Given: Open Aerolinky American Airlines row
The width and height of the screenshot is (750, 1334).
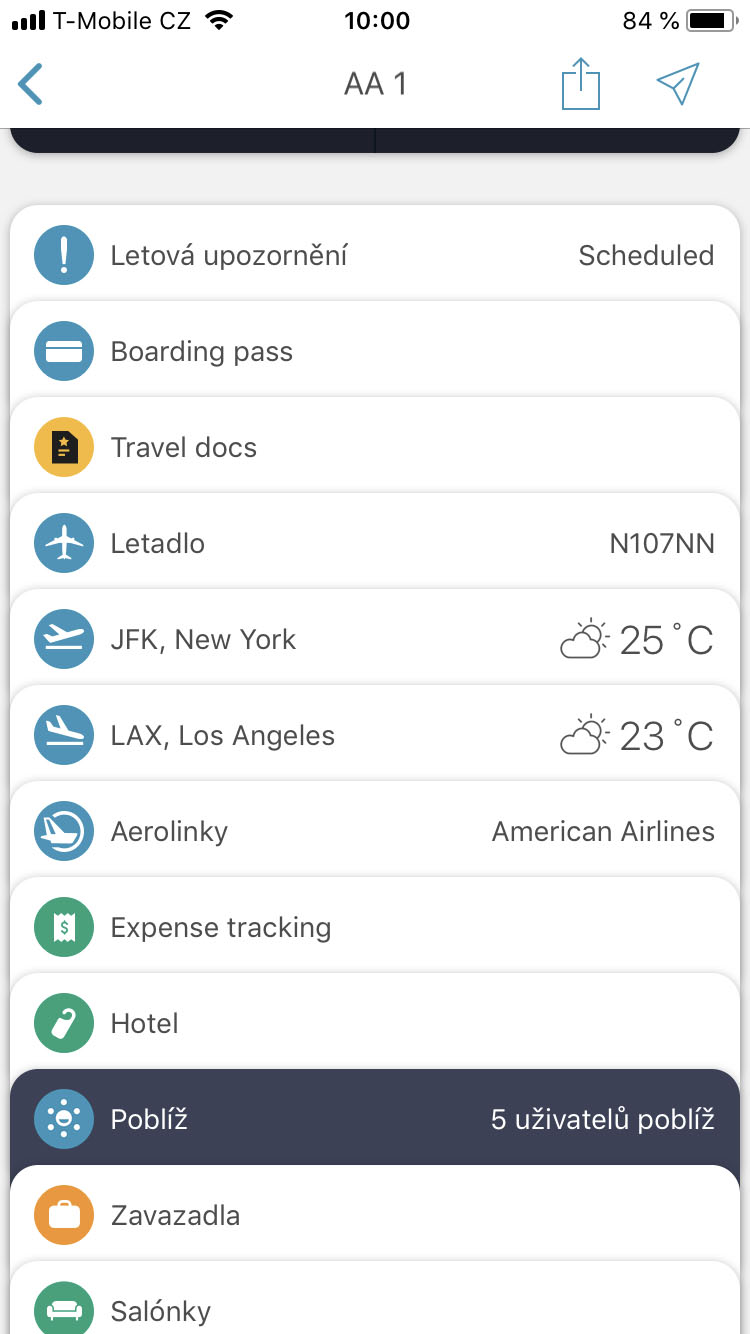Looking at the screenshot, I should pyautogui.click(x=375, y=832).
